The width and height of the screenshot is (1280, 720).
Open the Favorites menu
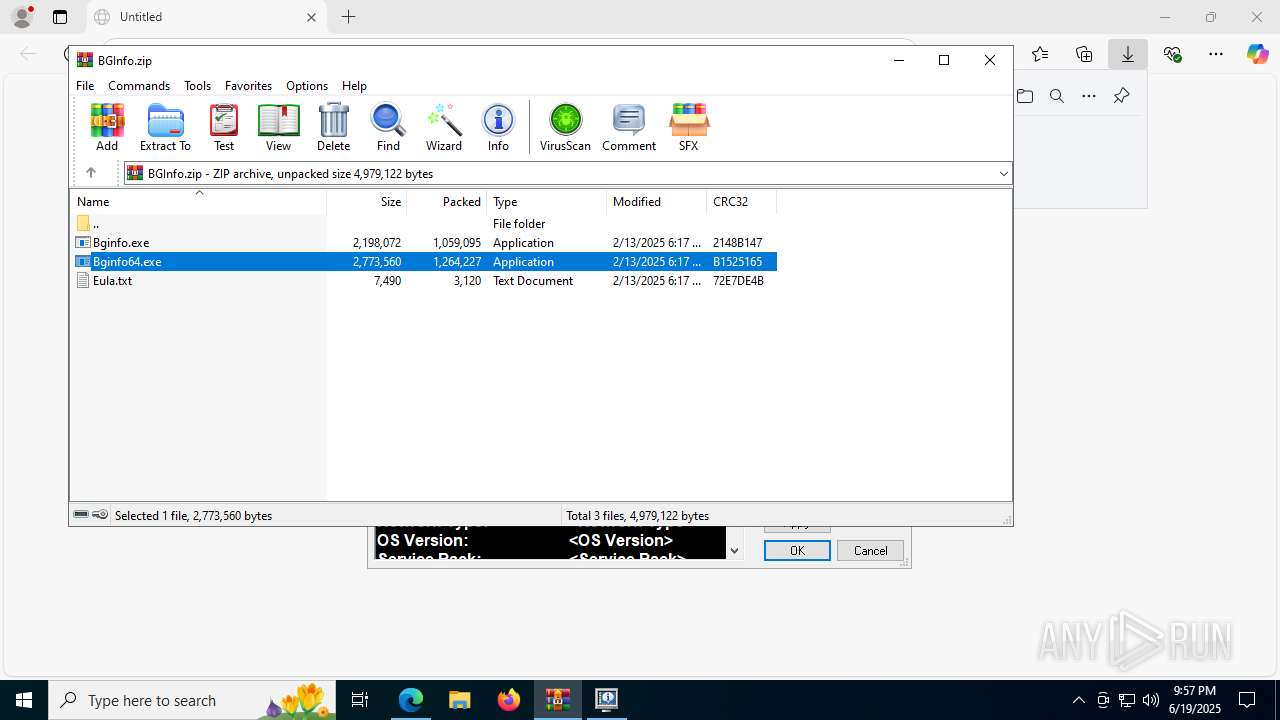click(x=248, y=86)
